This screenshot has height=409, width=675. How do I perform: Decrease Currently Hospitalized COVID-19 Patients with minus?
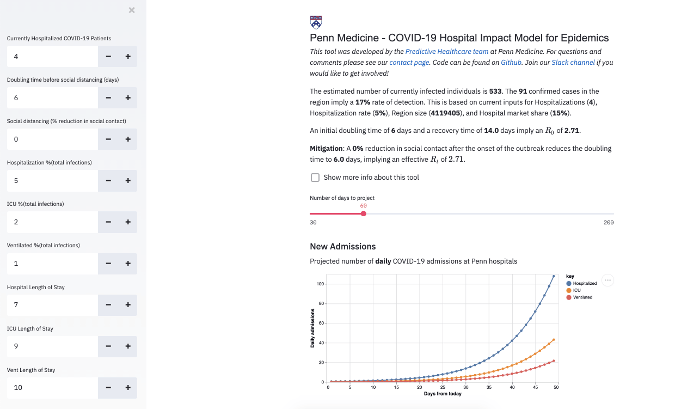pos(108,56)
